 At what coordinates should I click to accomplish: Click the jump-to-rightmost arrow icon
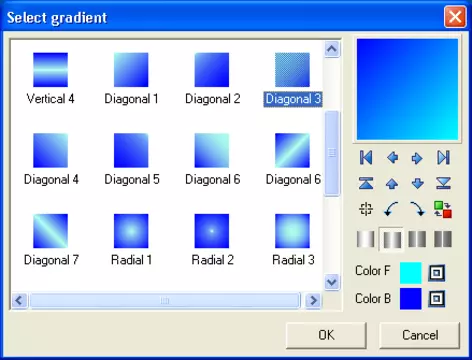pos(443,157)
